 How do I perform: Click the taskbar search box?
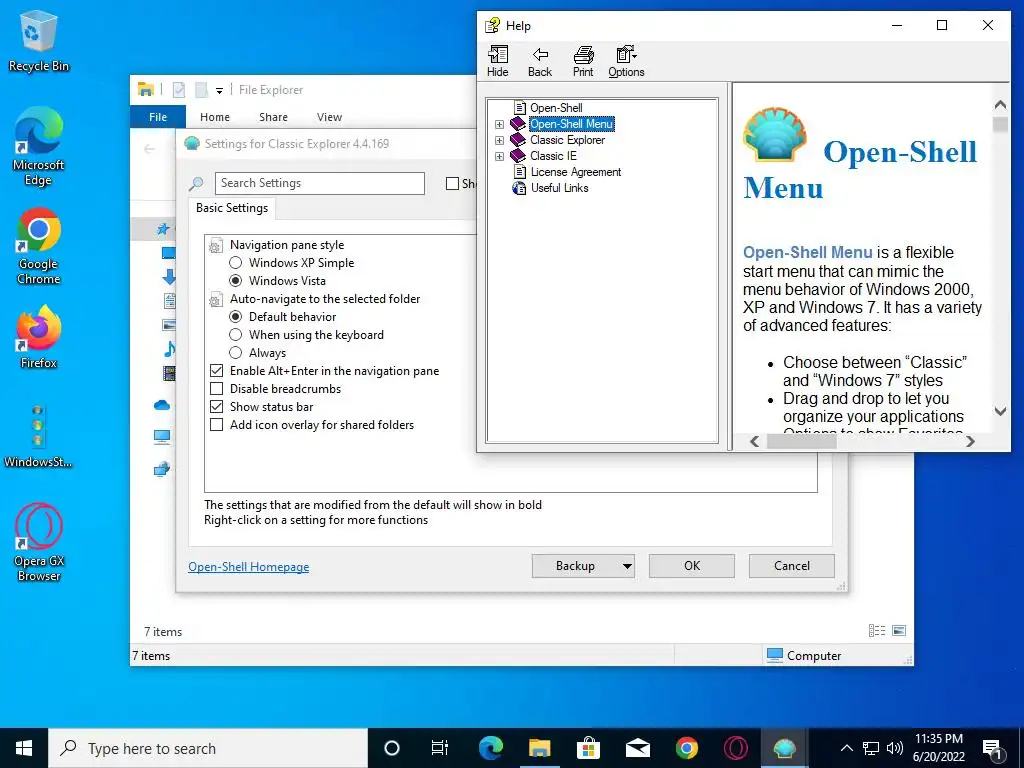pyautogui.click(x=208, y=748)
